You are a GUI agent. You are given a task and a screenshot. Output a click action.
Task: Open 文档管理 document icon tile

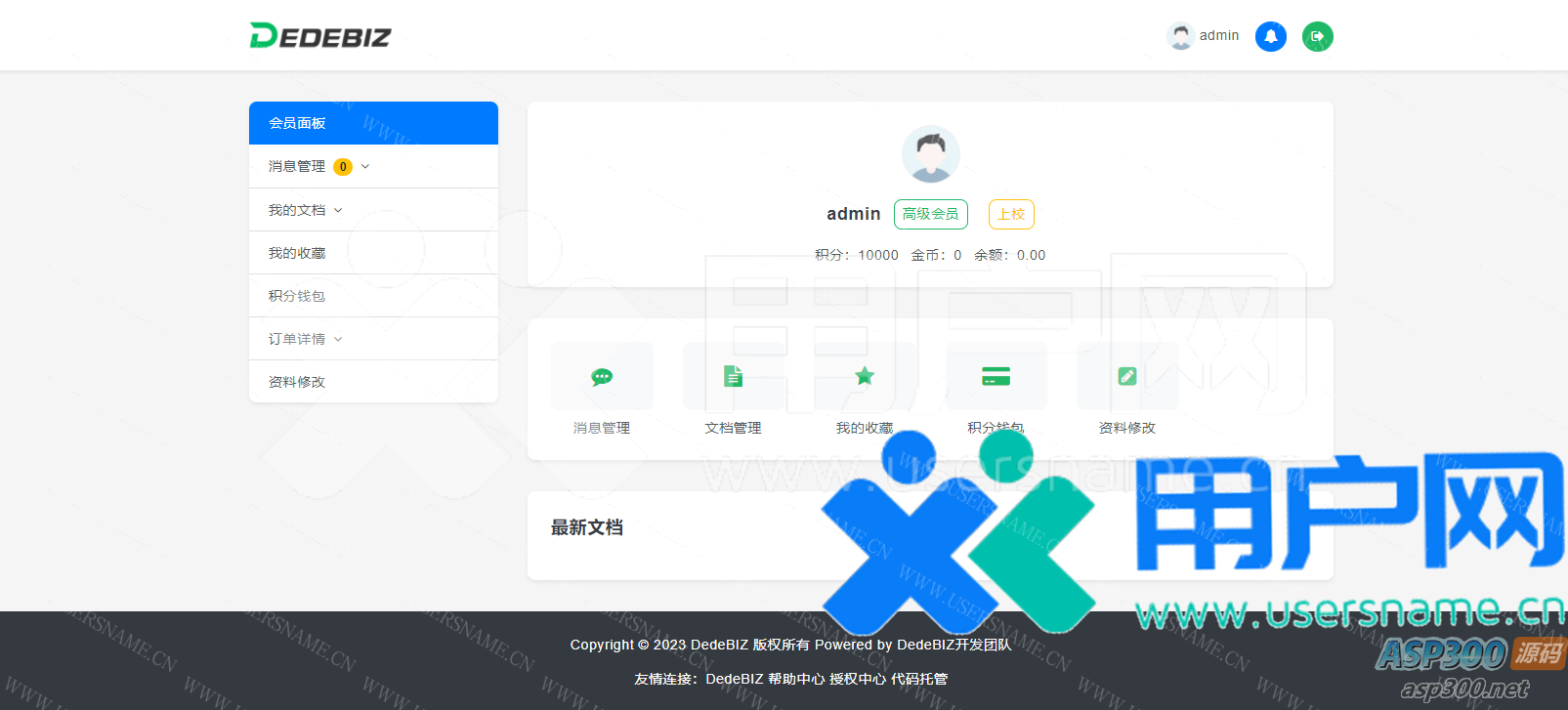pyautogui.click(x=733, y=377)
